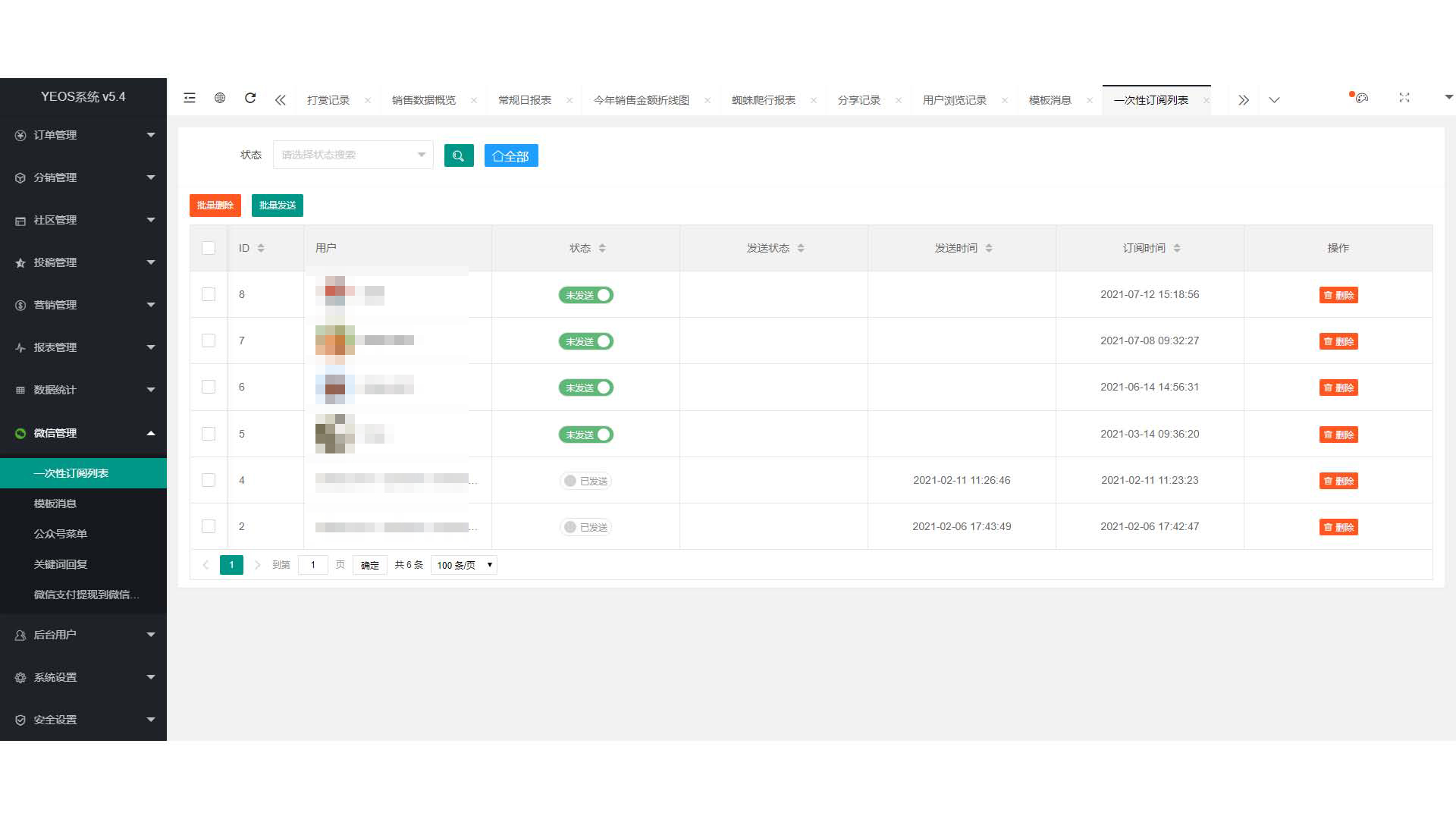Viewport: 1456px width, 819px height.
Task: Close the 一次性订阅列表 tab
Action: point(1207,100)
